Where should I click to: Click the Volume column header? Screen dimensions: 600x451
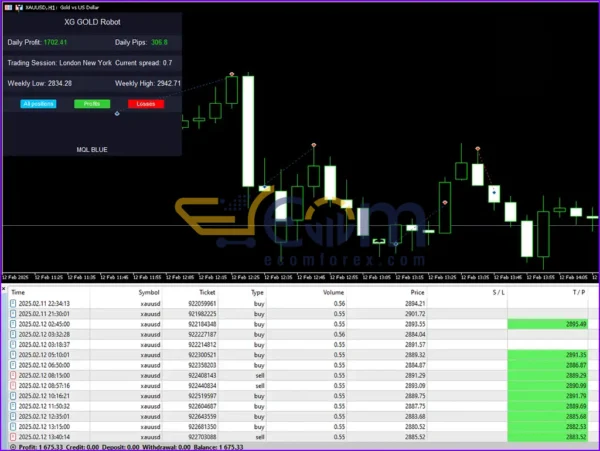[332, 292]
